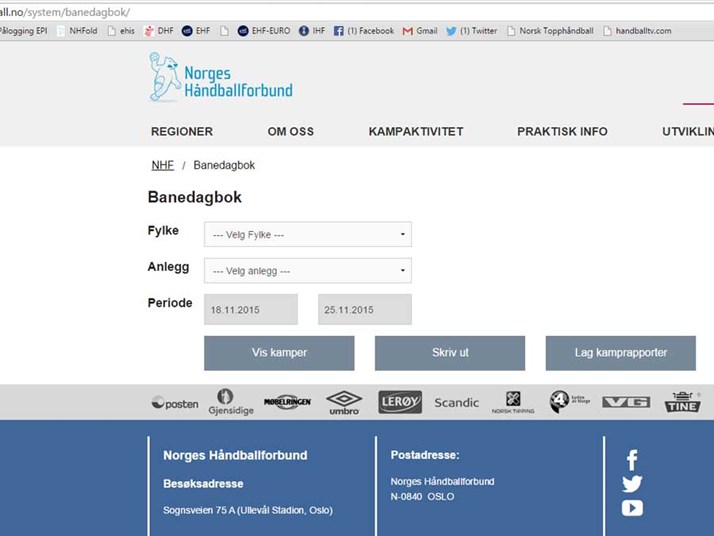Click the Lerøy sponsor logo
Viewport: 714px width, 536px height.
coord(400,402)
